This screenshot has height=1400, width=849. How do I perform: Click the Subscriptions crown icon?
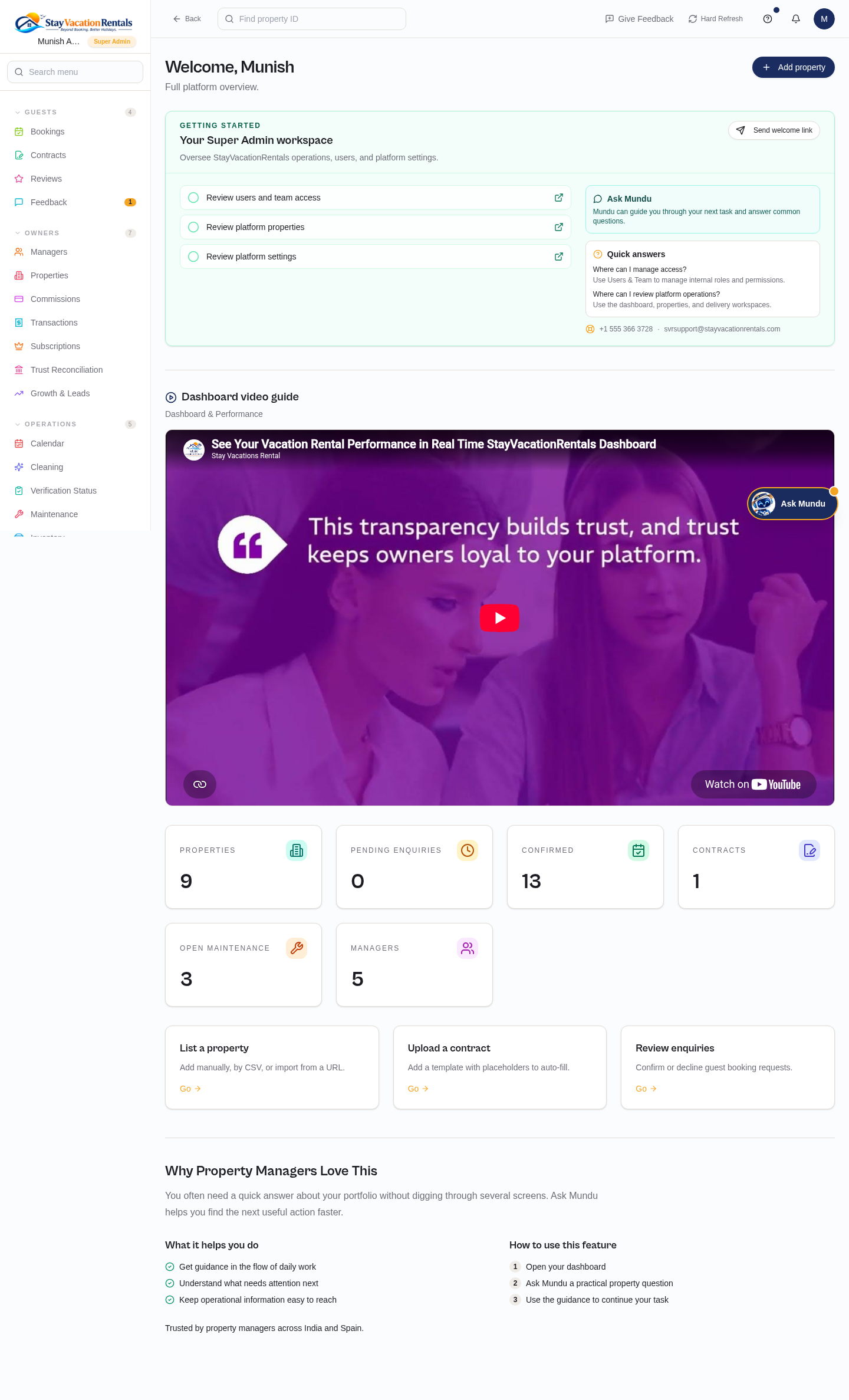[x=19, y=346]
